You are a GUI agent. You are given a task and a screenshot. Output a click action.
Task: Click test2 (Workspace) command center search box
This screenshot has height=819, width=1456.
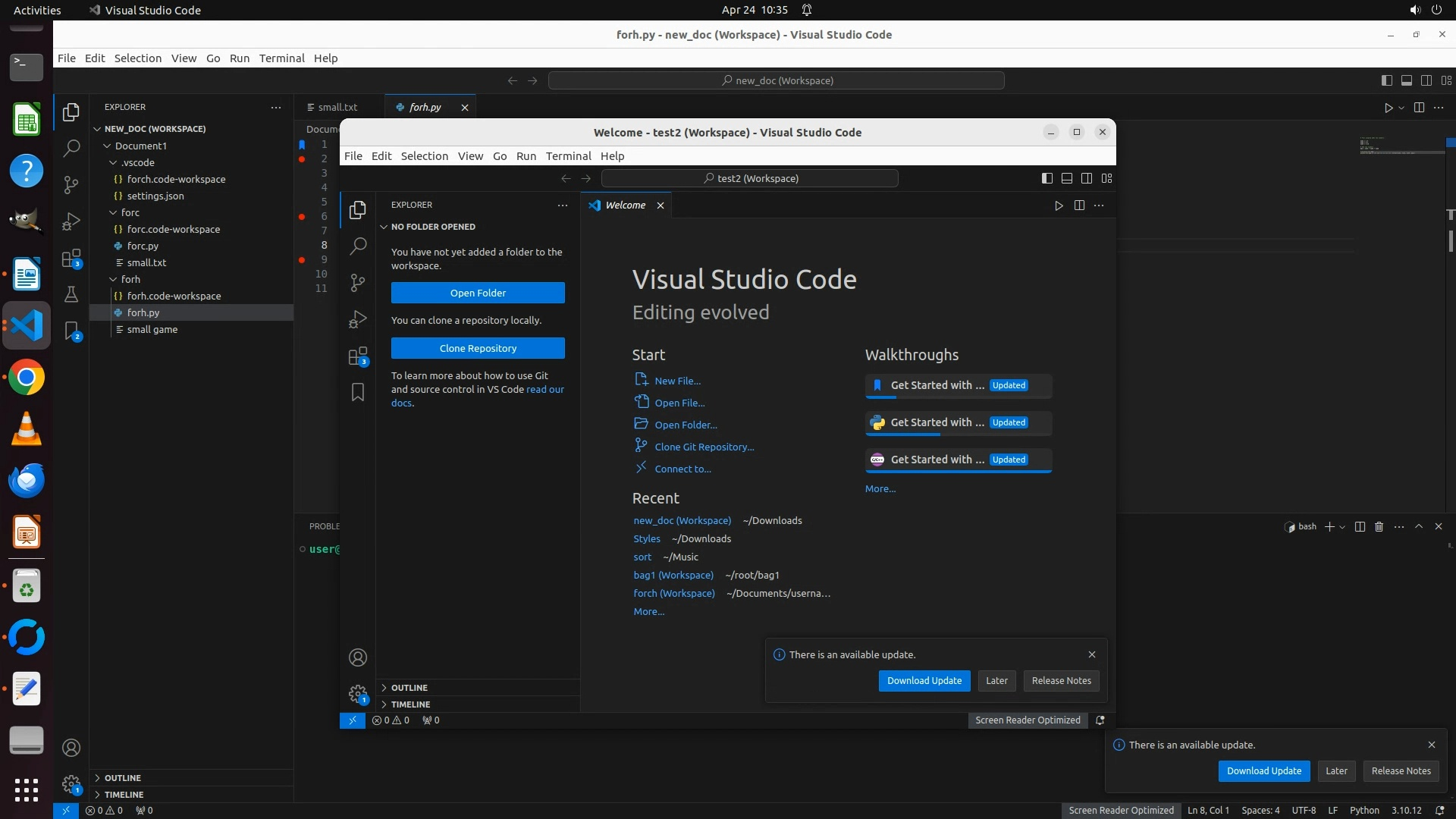click(749, 178)
